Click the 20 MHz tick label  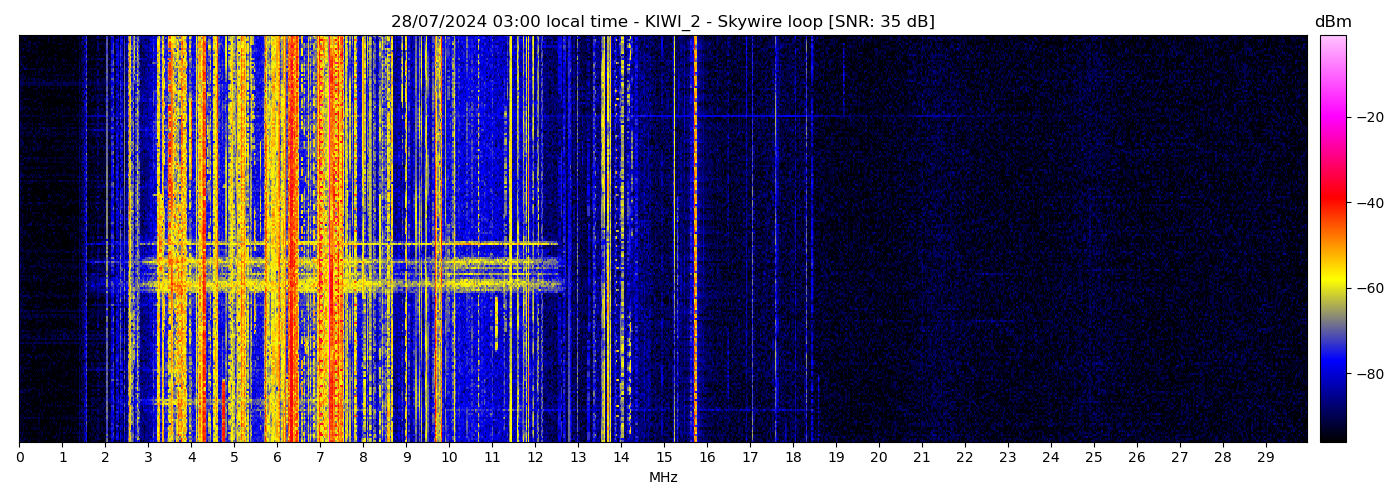pos(879,458)
